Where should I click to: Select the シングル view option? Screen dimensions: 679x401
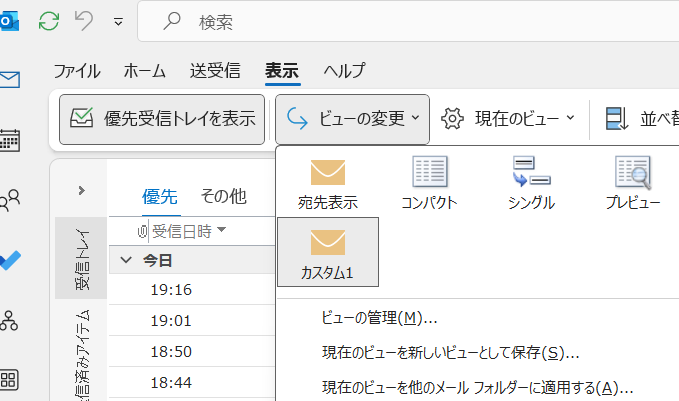pos(530,181)
